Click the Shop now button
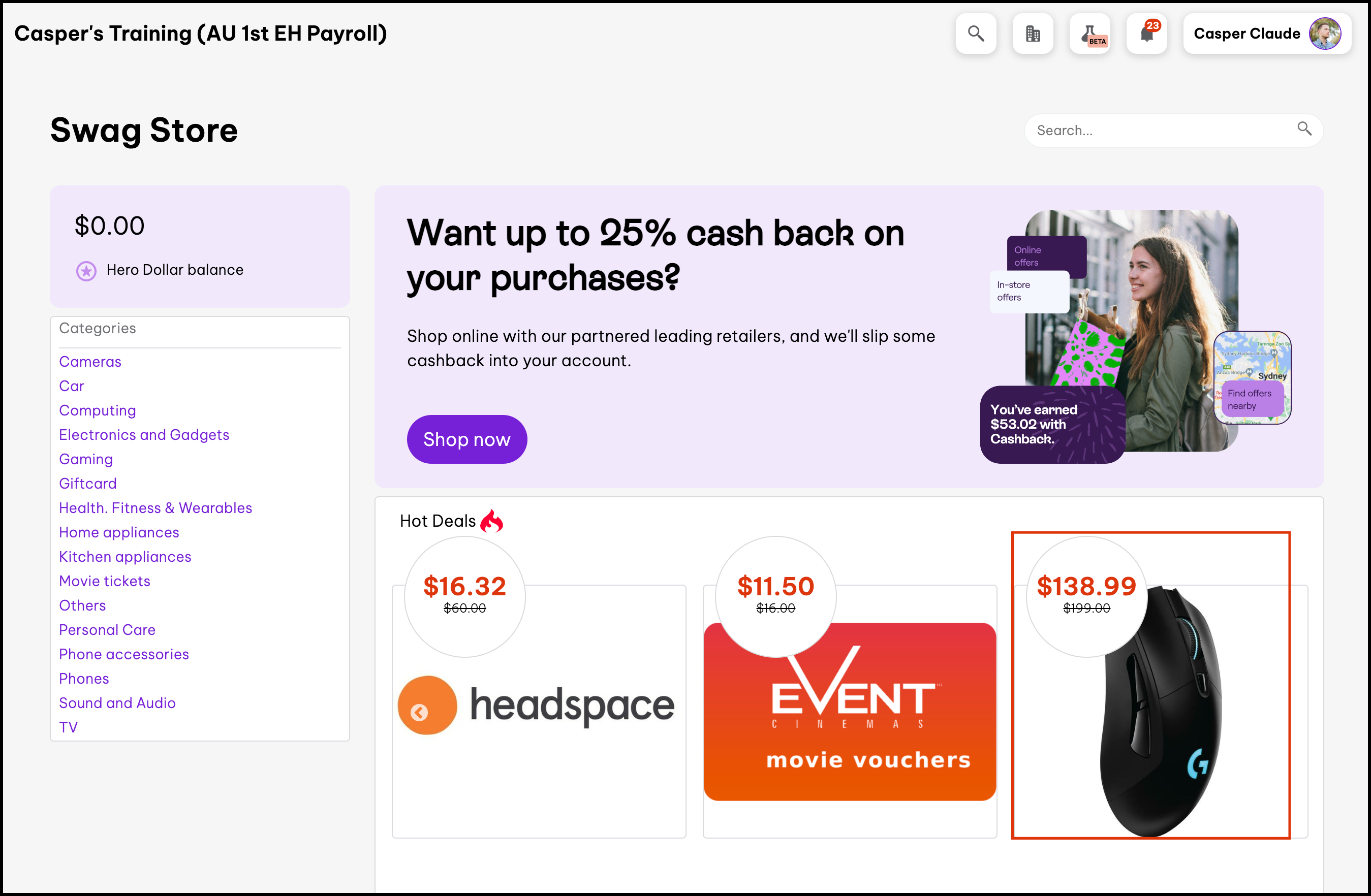This screenshot has height=896, width=1371. point(466,439)
